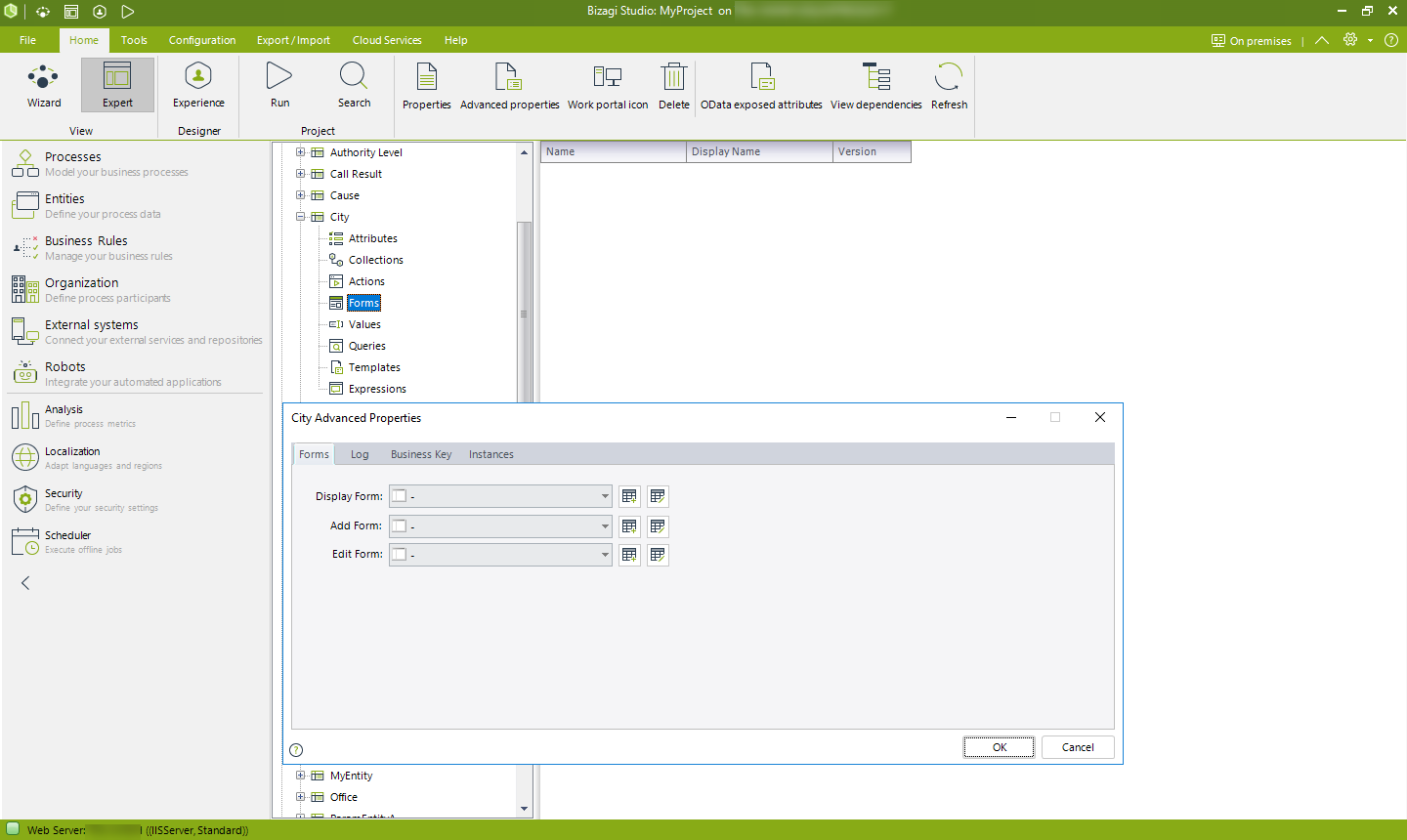Create new form for Display Form
The height and width of the screenshot is (840, 1407).
click(629, 496)
